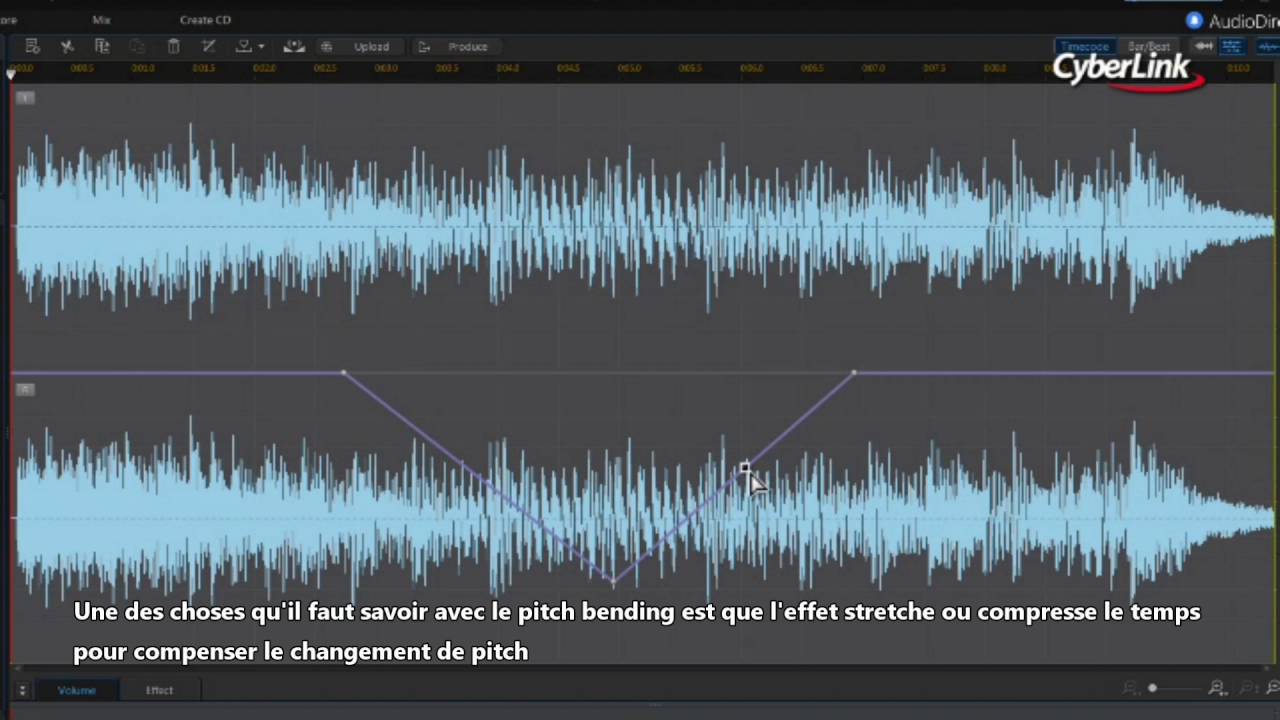Open the Mix tab
Image resolution: width=1280 pixels, height=720 pixels.
tap(101, 20)
